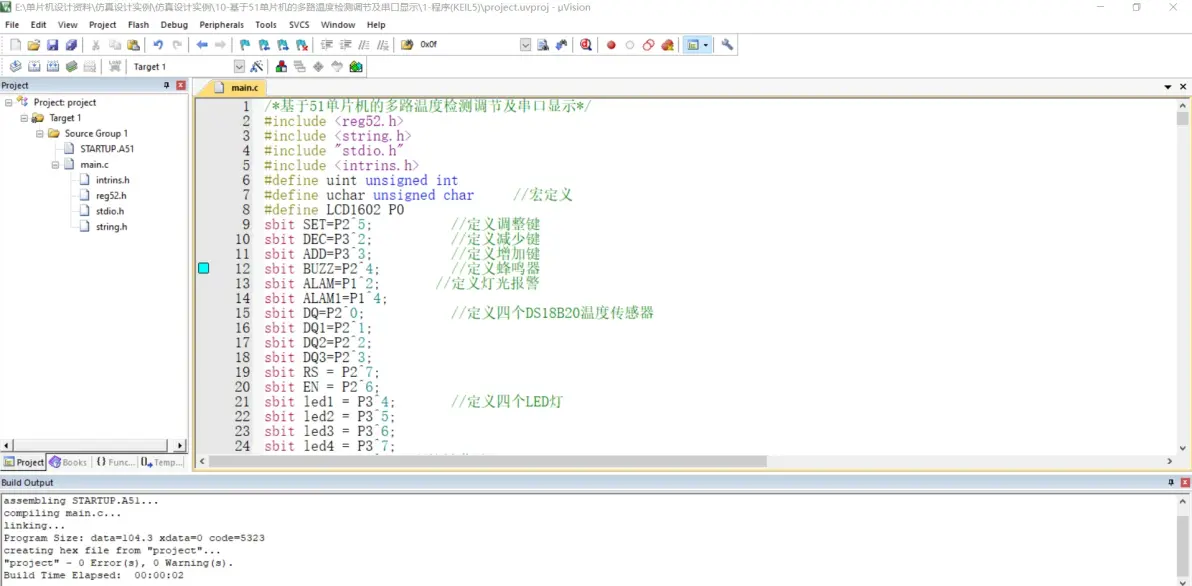Open Options for Target with the magic wand icon
This screenshot has height=586, width=1192.
(257, 67)
